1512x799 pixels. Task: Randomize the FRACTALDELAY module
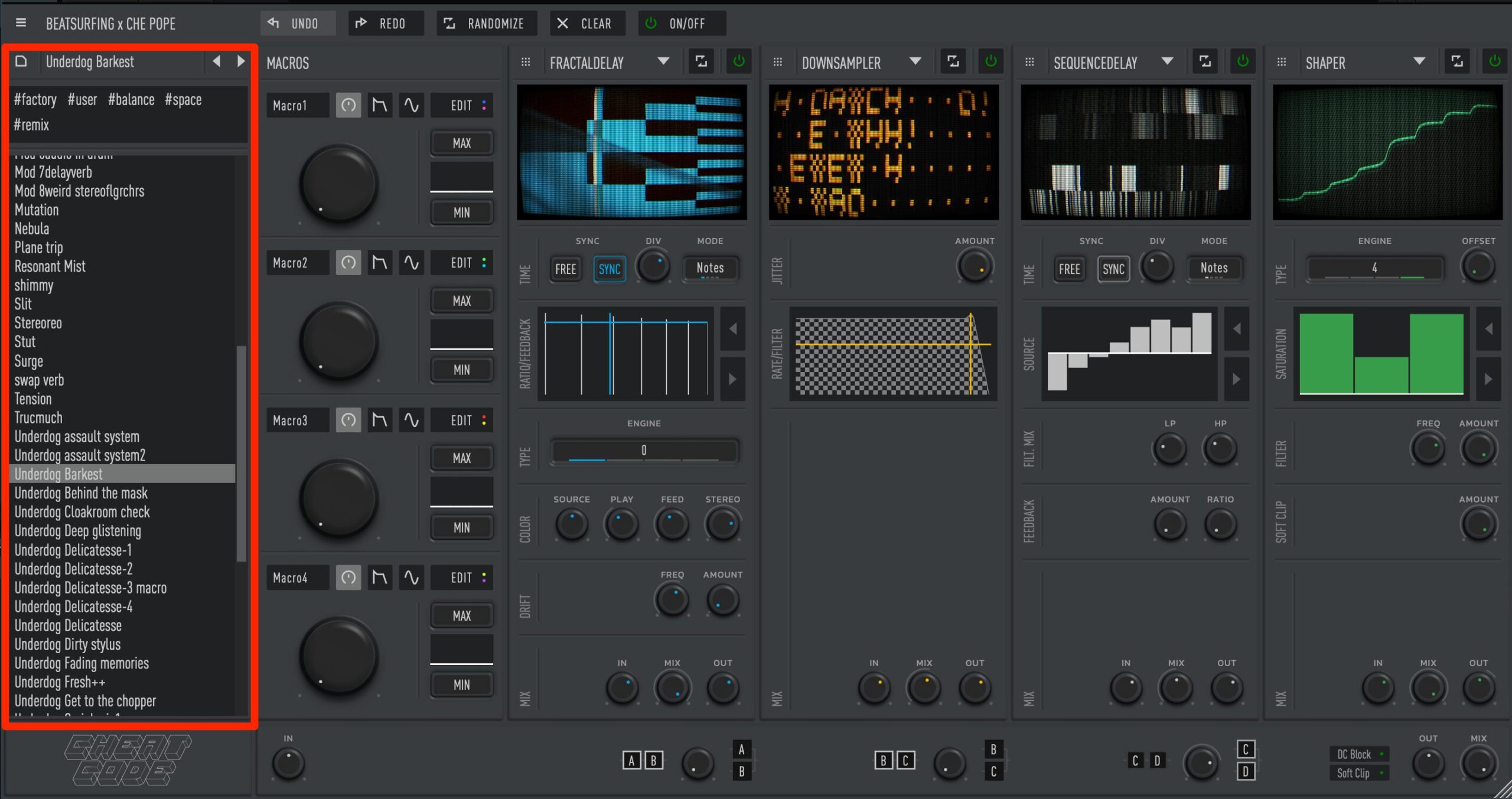(x=701, y=61)
